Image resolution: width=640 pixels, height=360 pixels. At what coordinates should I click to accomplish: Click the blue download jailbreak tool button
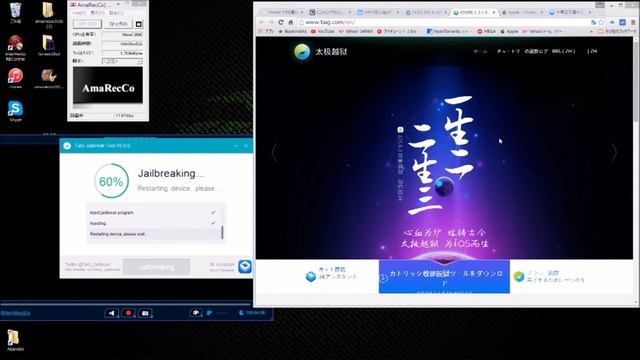[x=444, y=276]
